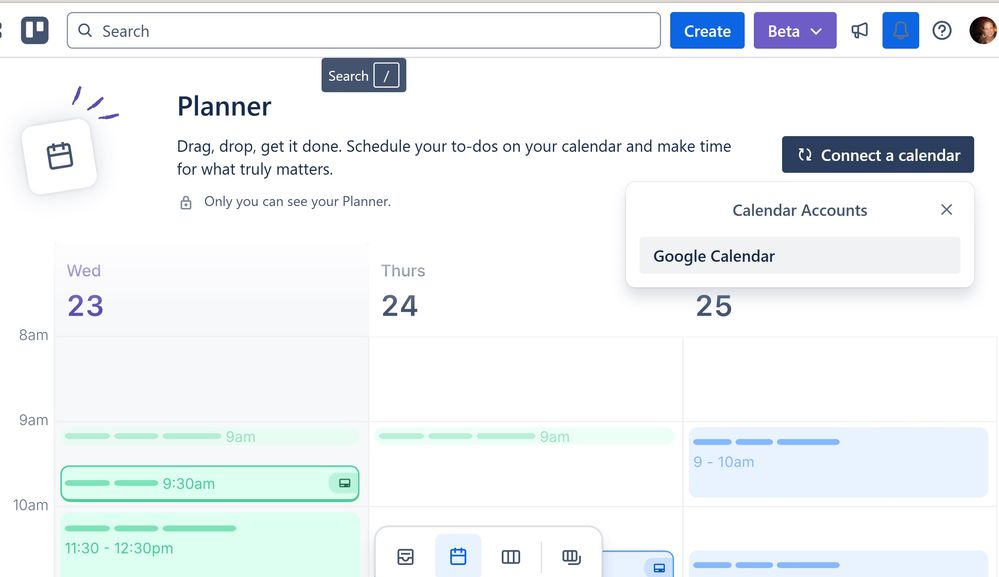Image resolution: width=999 pixels, height=577 pixels.
Task: Open the Beta dropdown
Action: coord(794,31)
